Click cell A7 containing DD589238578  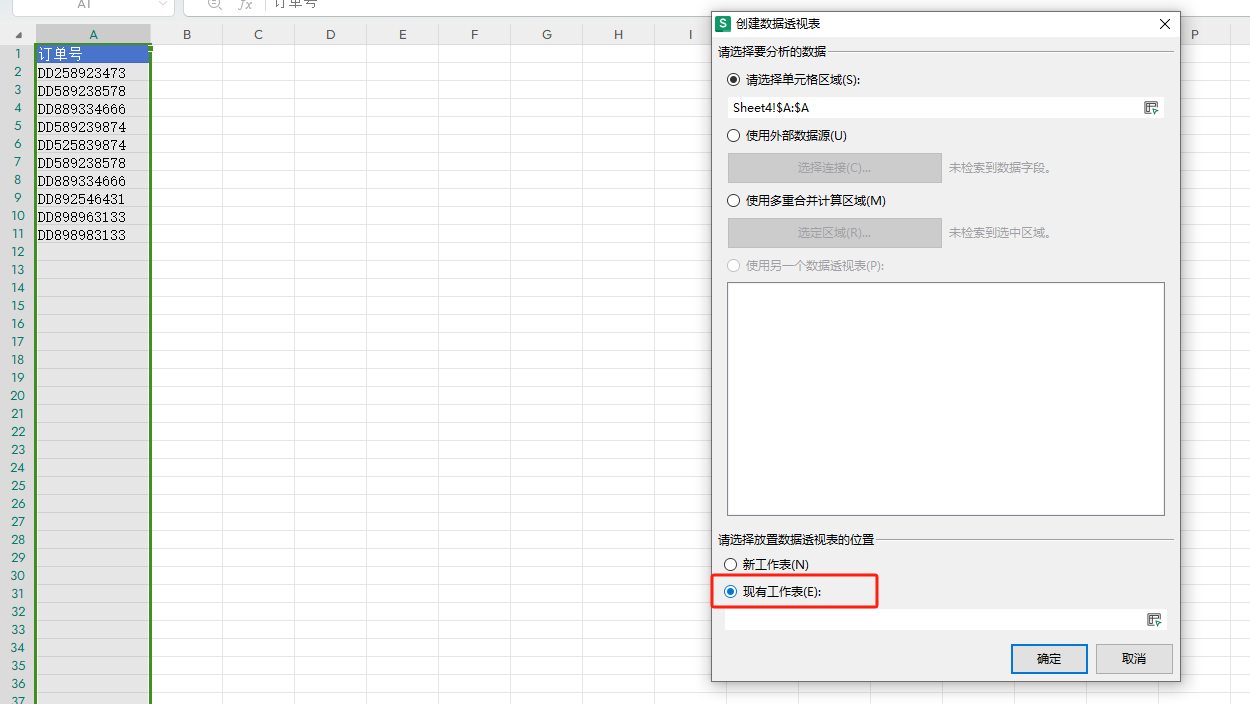[x=93, y=163]
